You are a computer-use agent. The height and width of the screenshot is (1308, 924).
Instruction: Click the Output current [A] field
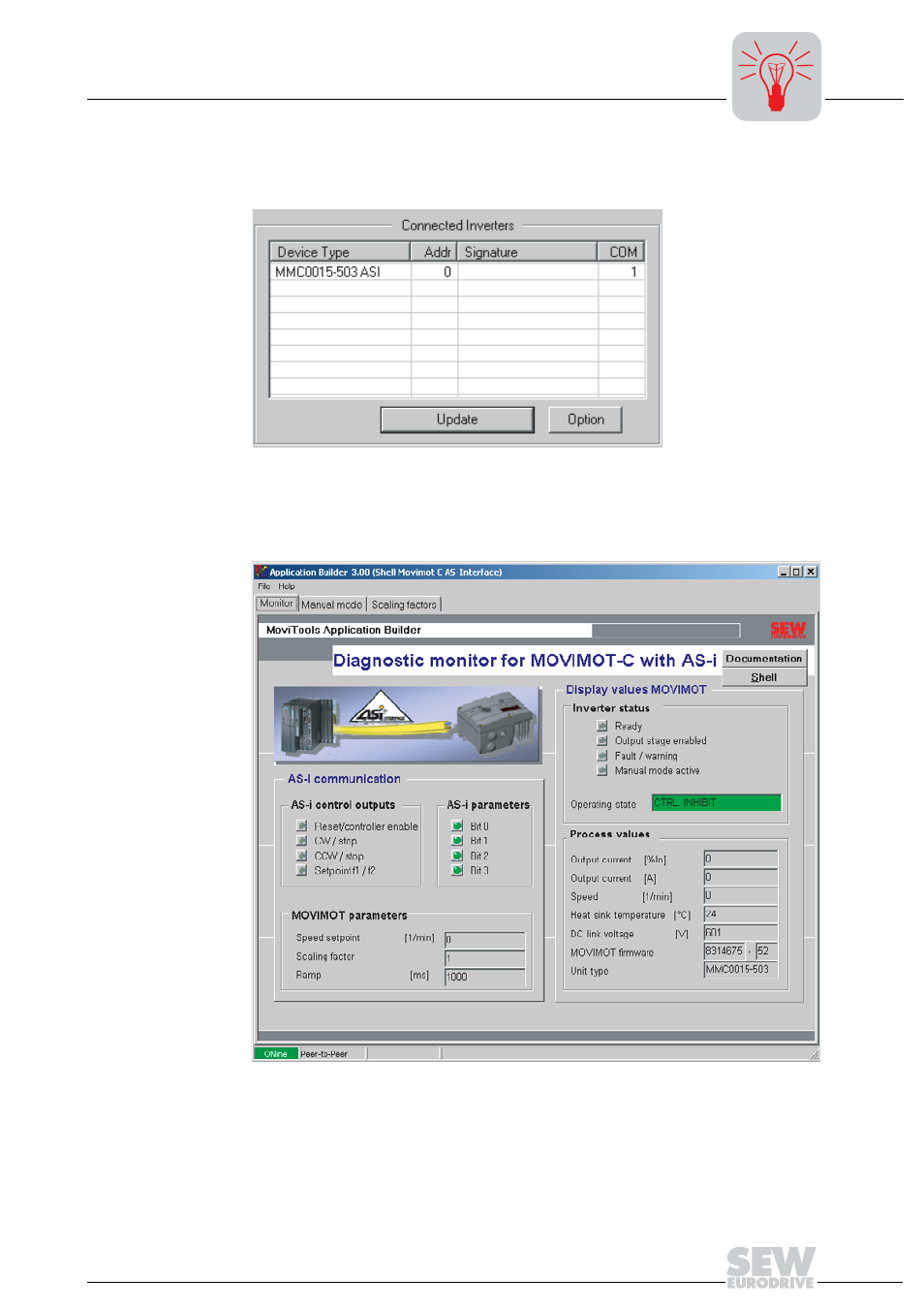pos(740,877)
